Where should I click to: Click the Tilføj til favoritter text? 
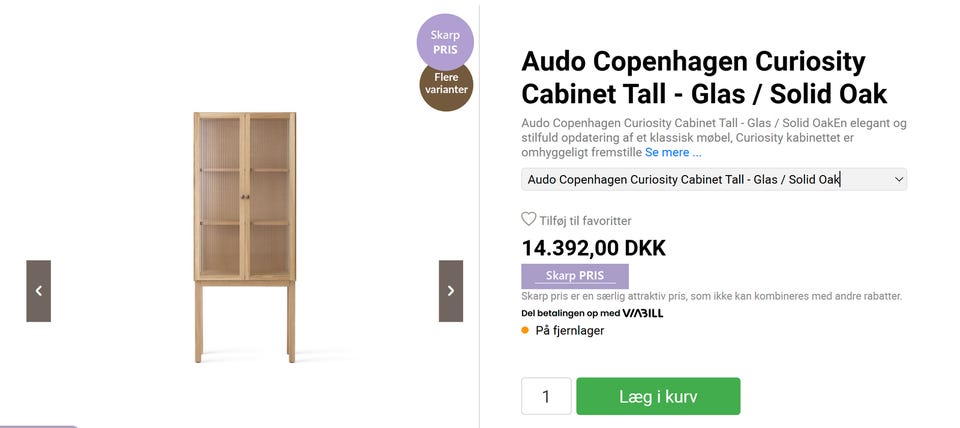585,221
